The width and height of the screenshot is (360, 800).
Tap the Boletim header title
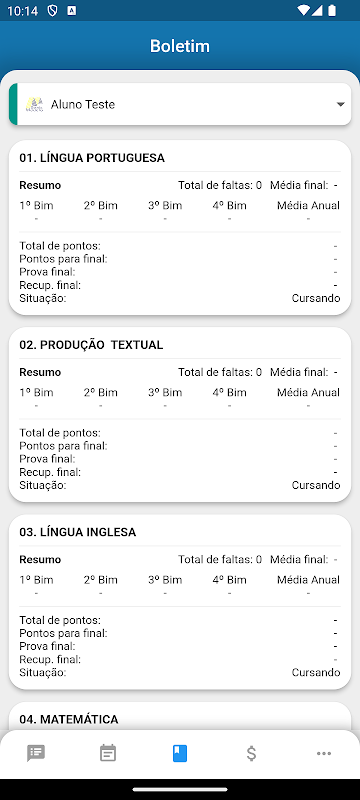point(180,46)
